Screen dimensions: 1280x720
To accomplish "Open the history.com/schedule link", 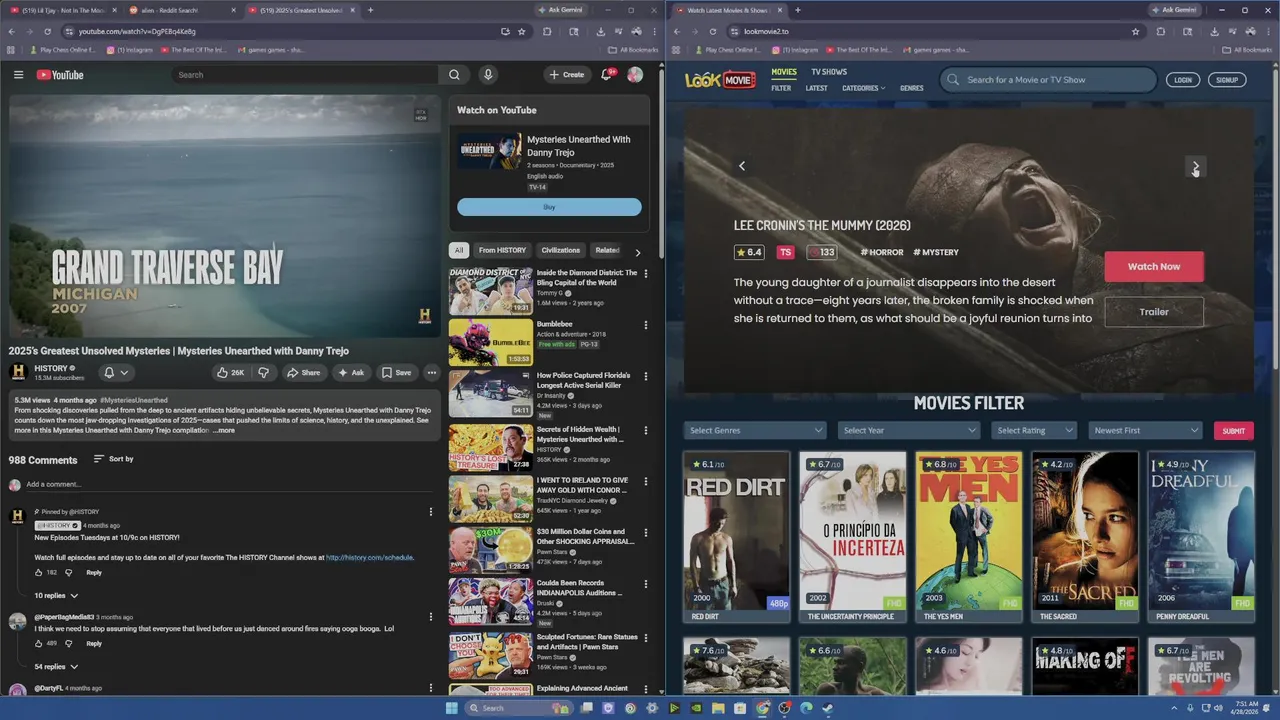I will 370,557.
